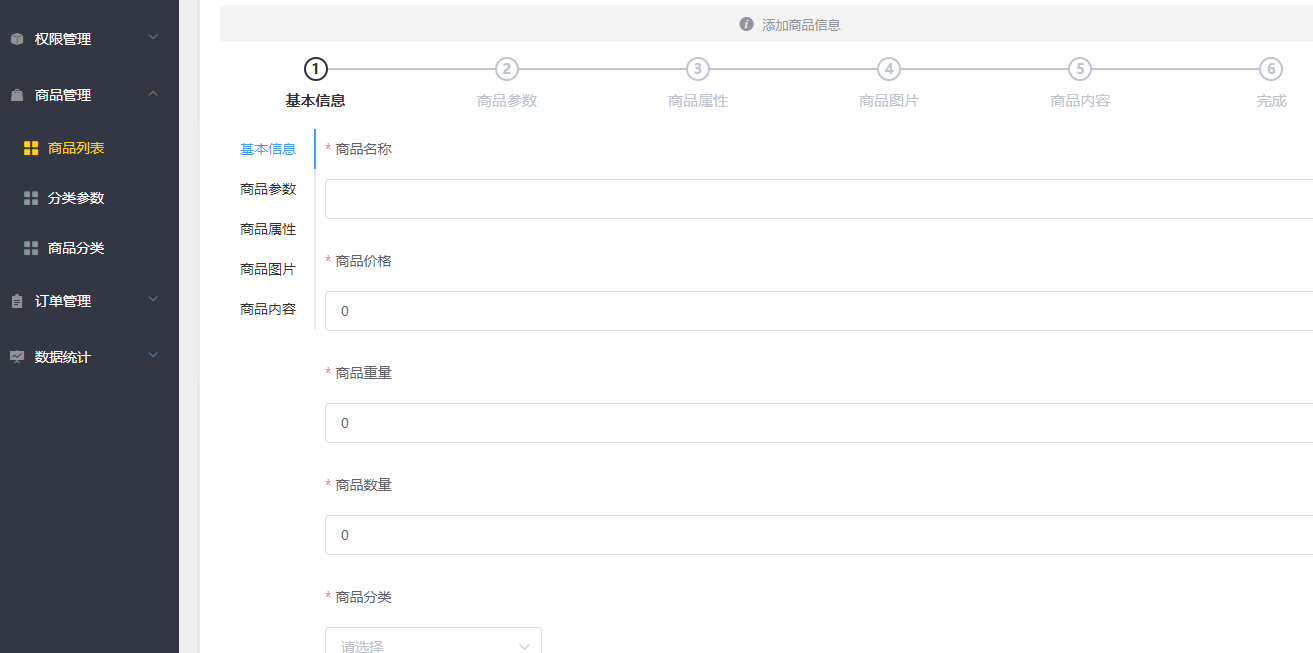Click the document icon beside 订单管理
The height and width of the screenshot is (653, 1313).
click(x=15, y=299)
